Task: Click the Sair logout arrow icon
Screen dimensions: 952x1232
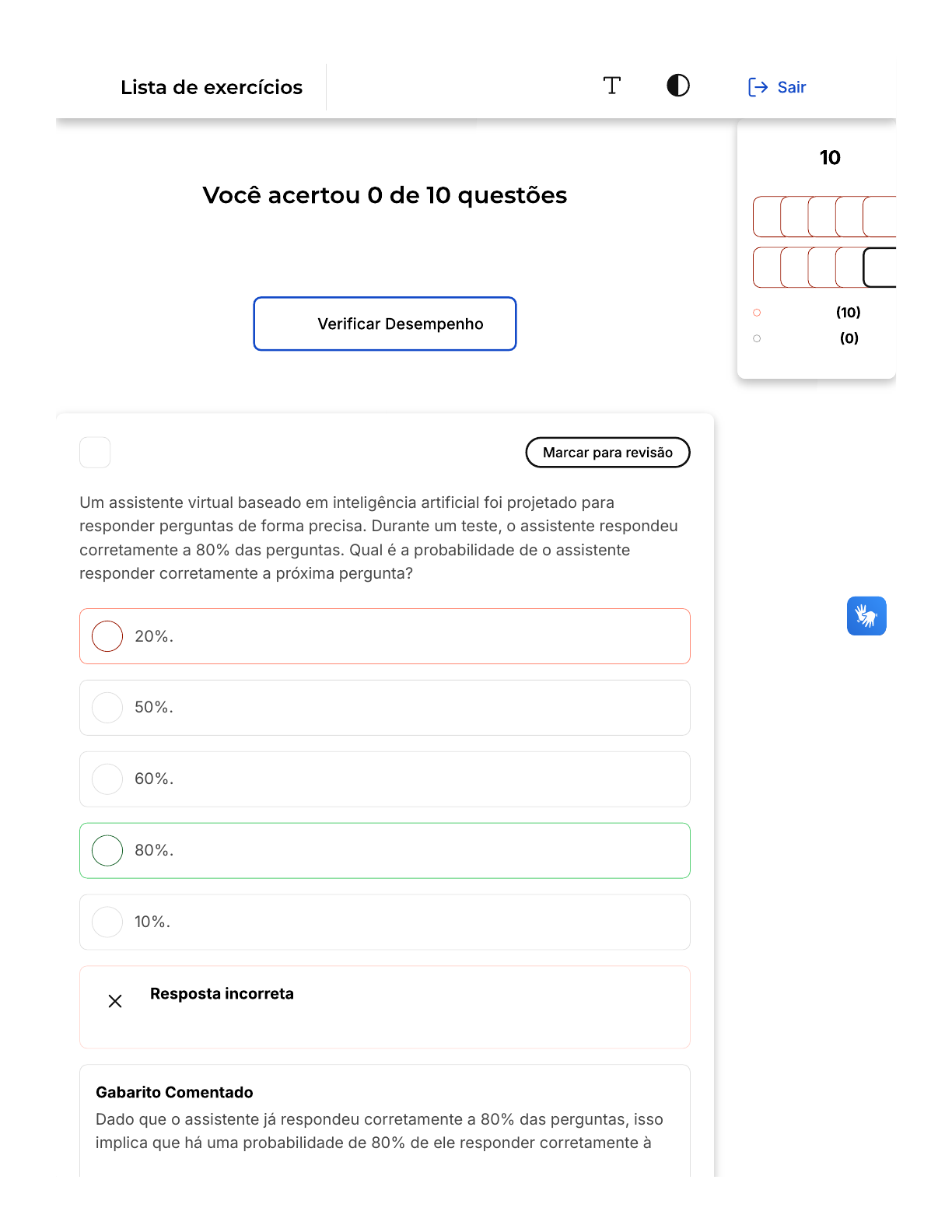Action: (758, 87)
